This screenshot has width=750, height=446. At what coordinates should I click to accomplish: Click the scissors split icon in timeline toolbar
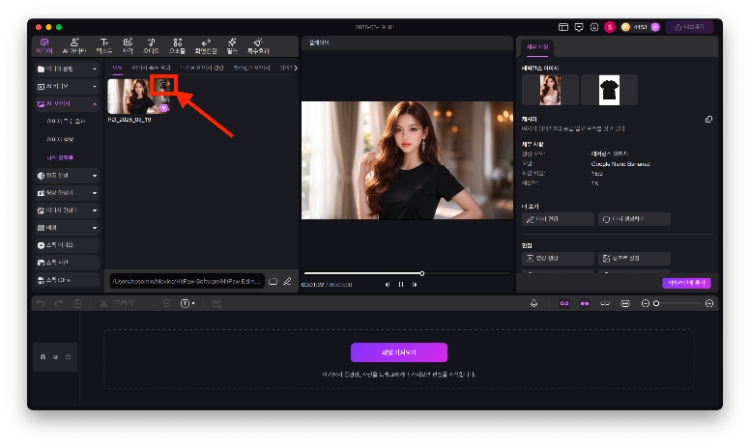tap(104, 303)
